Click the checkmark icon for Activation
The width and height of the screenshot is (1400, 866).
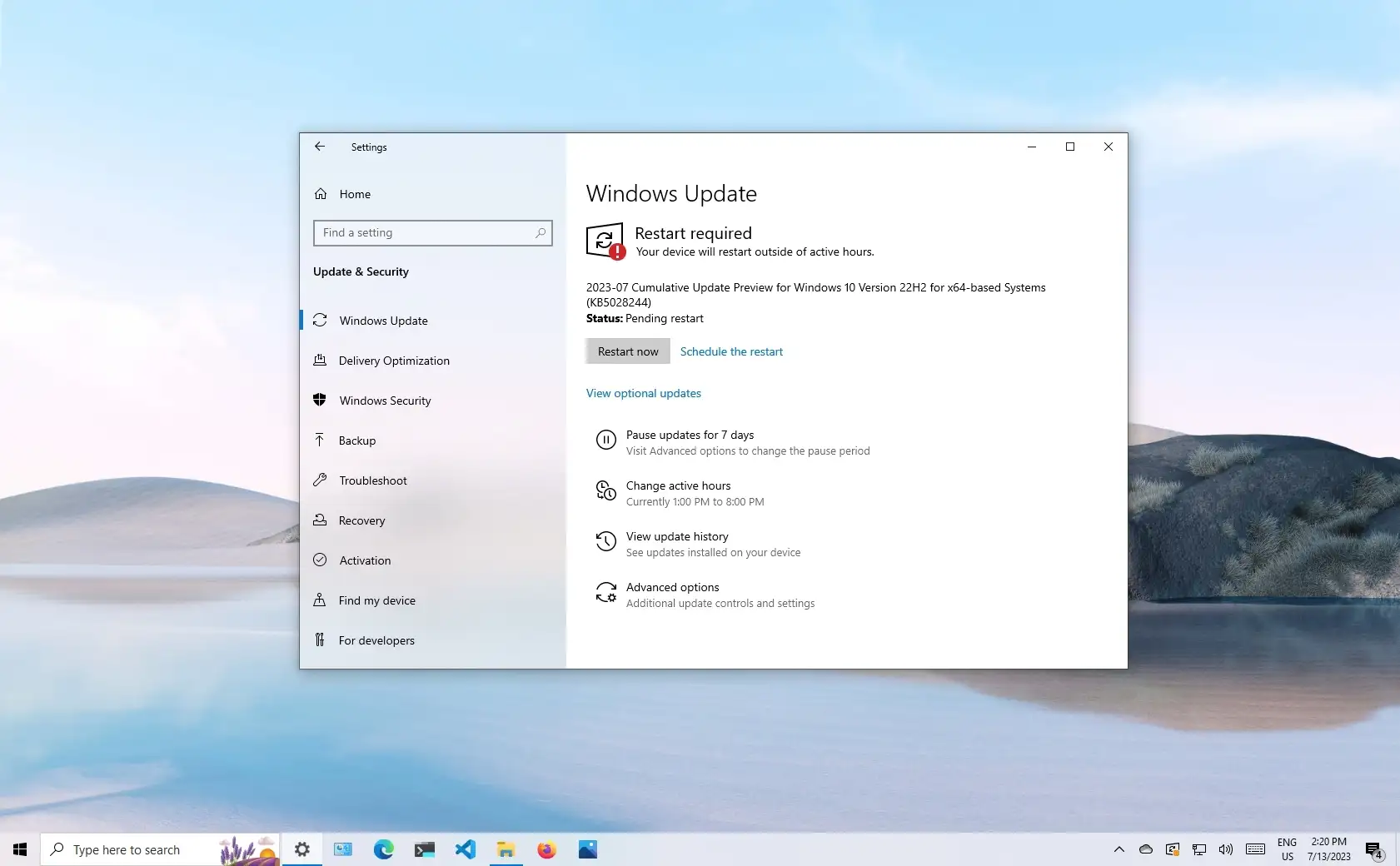pyautogui.click(x=320, y=560)
